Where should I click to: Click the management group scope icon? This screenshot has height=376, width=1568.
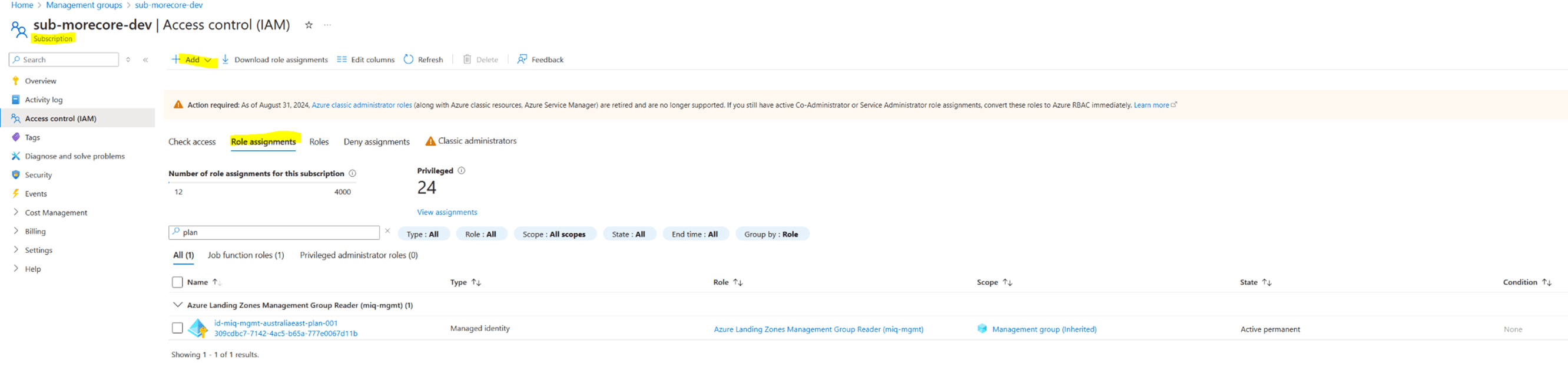pos(982,328)
